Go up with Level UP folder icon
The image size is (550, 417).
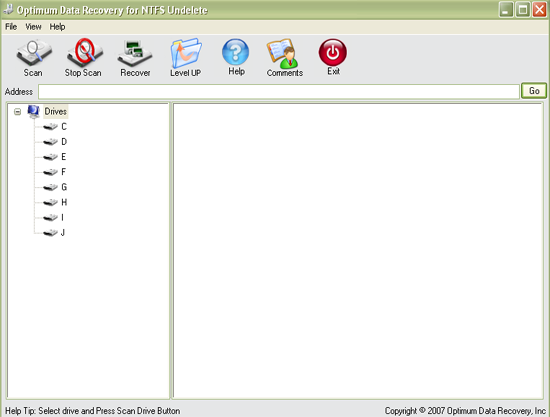tap(186, 53)
